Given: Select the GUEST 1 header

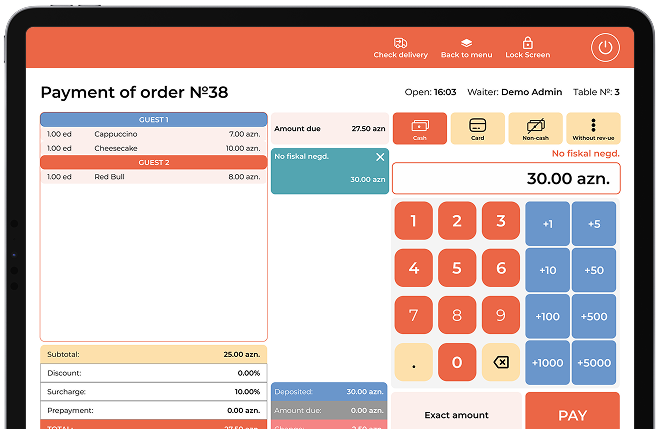Looking at the screenshot, I should 154,120.
